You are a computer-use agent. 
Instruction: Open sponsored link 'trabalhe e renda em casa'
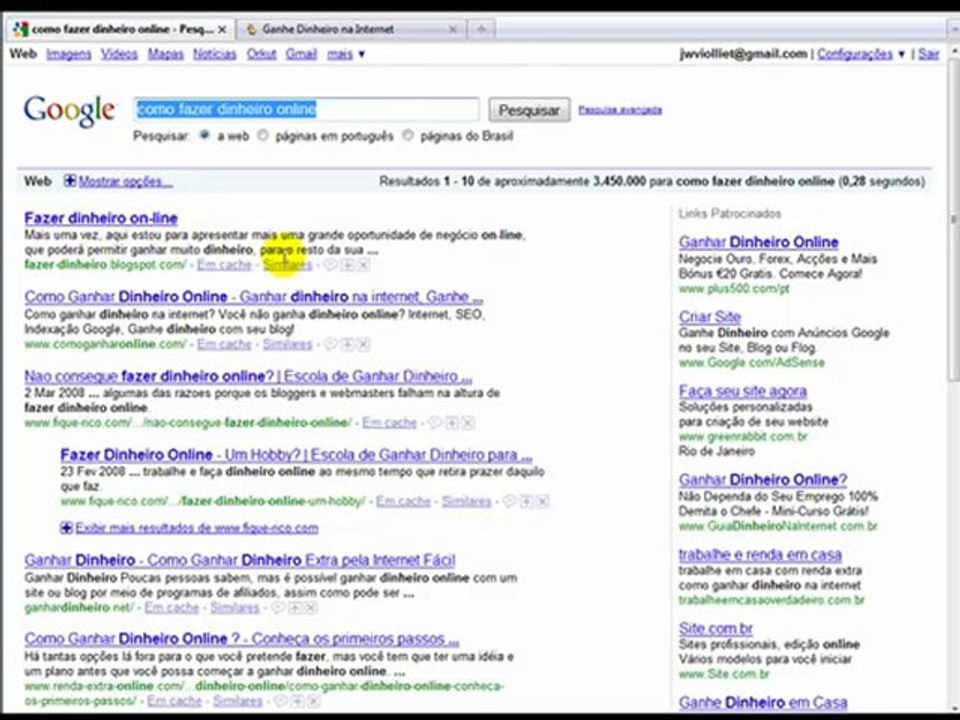point(760,555)
